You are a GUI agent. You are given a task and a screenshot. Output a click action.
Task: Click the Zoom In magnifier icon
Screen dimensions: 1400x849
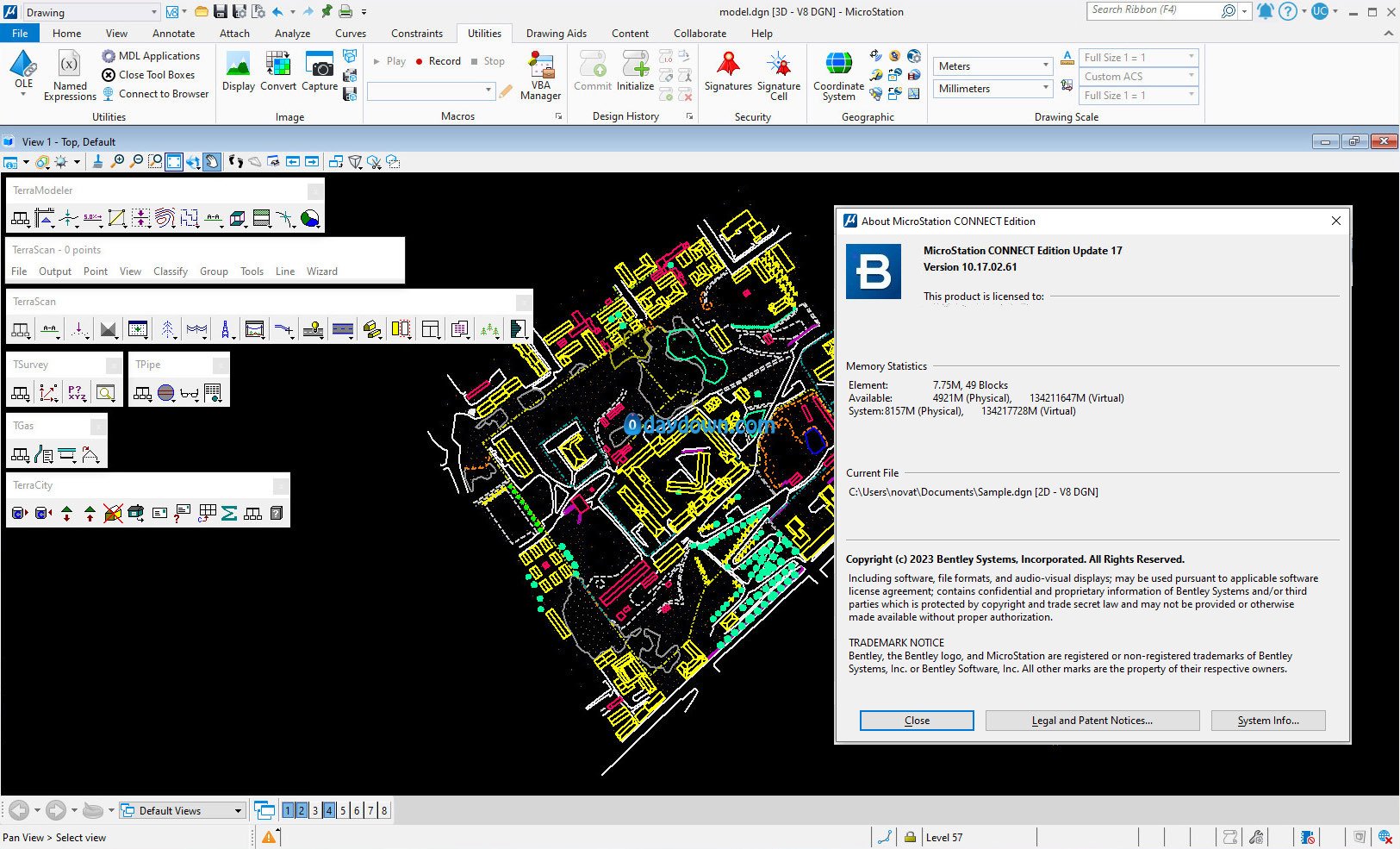(x=117, y=162)
